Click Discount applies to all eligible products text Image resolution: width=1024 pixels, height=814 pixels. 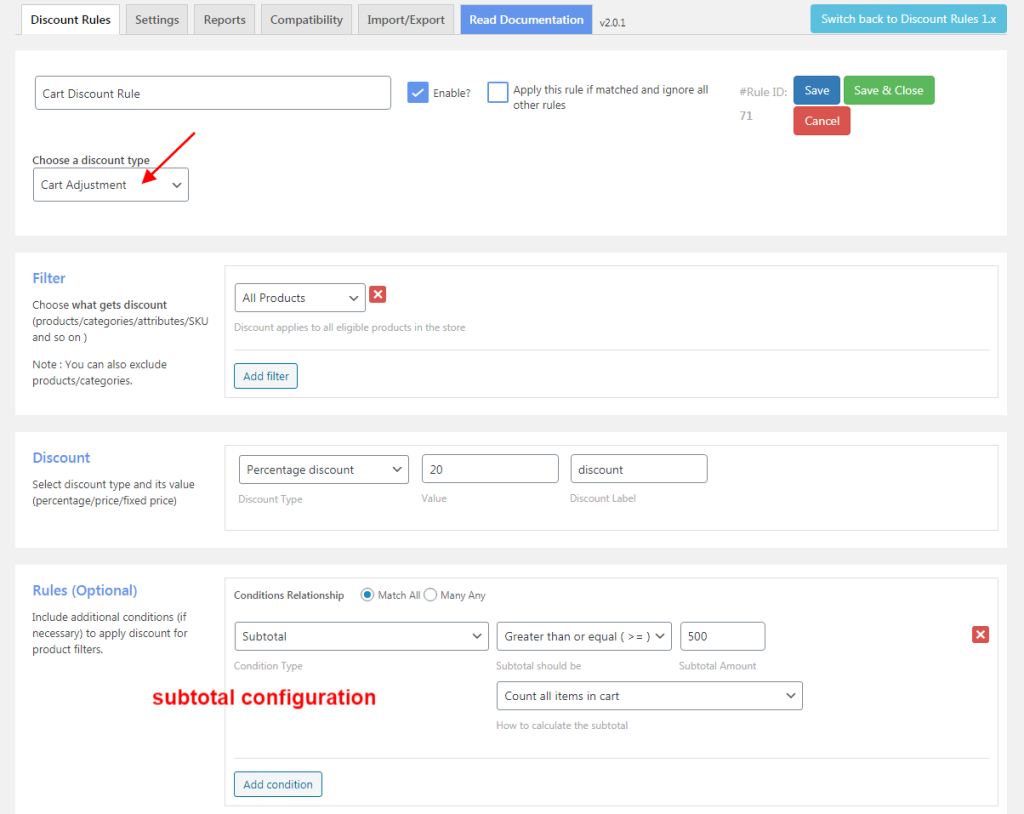pyautogui.click(x=349, y=327)
